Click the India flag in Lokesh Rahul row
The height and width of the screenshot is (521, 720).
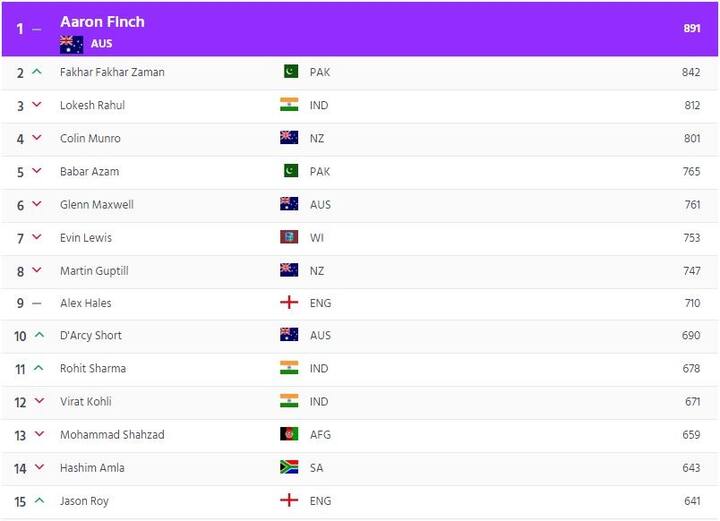point(290,105)
